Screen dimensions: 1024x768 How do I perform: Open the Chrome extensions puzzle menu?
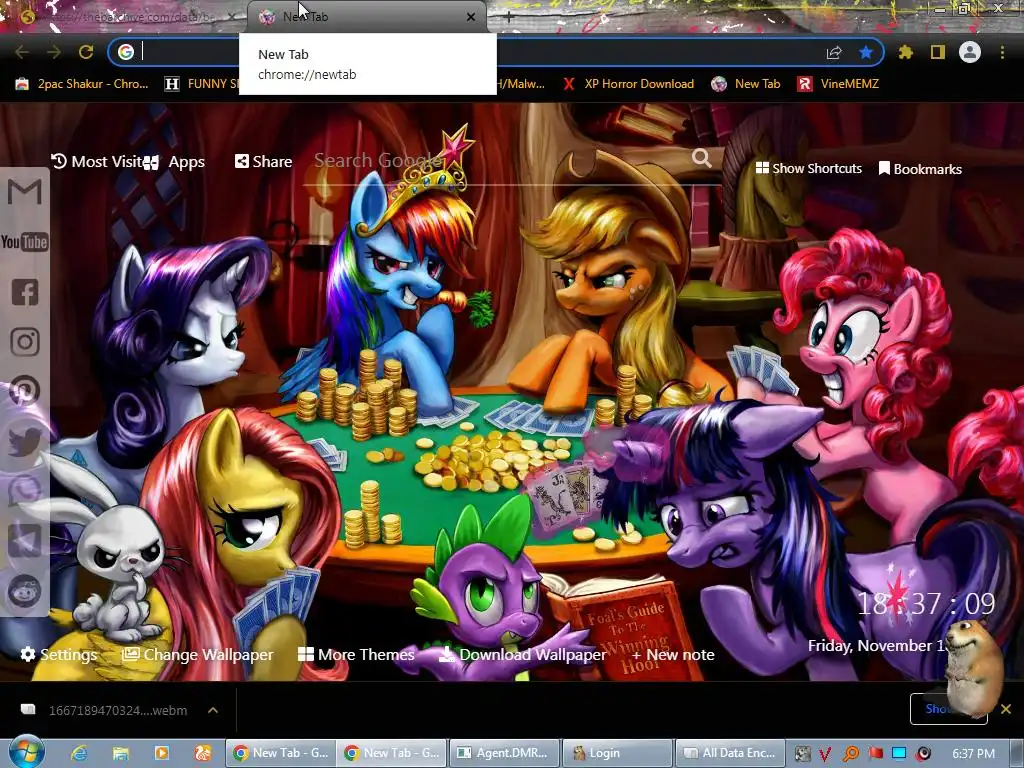[x=906, y=52]
